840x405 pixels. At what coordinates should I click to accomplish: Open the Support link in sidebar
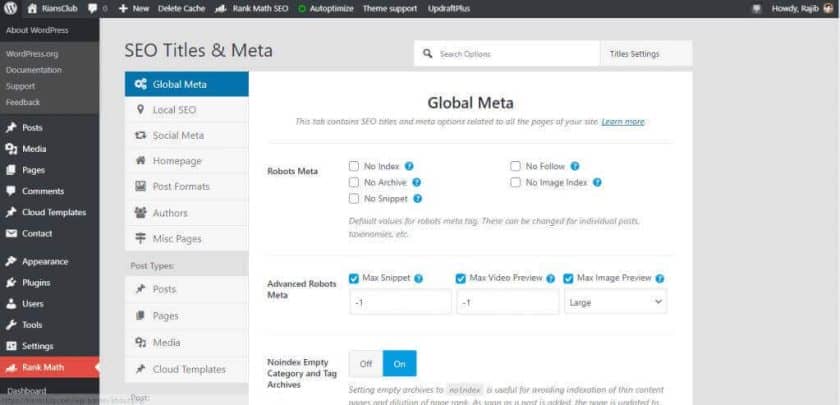point(20,86)
